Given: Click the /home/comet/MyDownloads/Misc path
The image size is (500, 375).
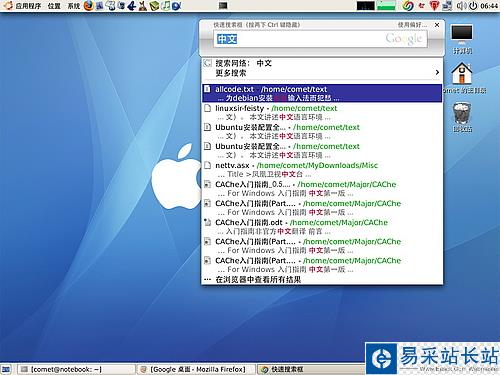Looking at the screenshot, I should 317,165.
